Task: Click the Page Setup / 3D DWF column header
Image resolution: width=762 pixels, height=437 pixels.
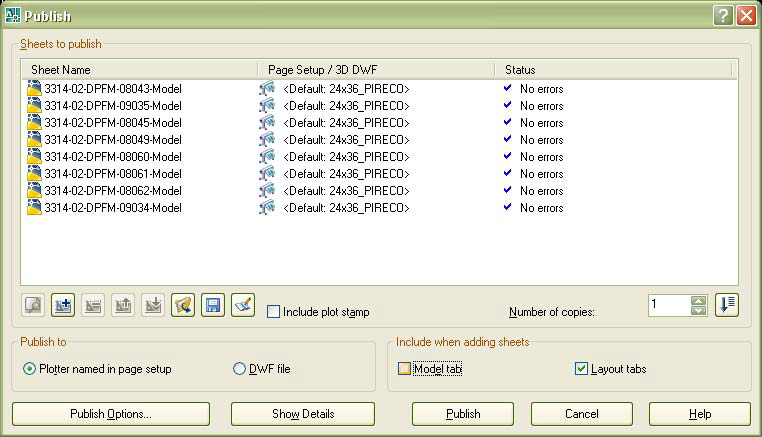Action: coord(376,70)
